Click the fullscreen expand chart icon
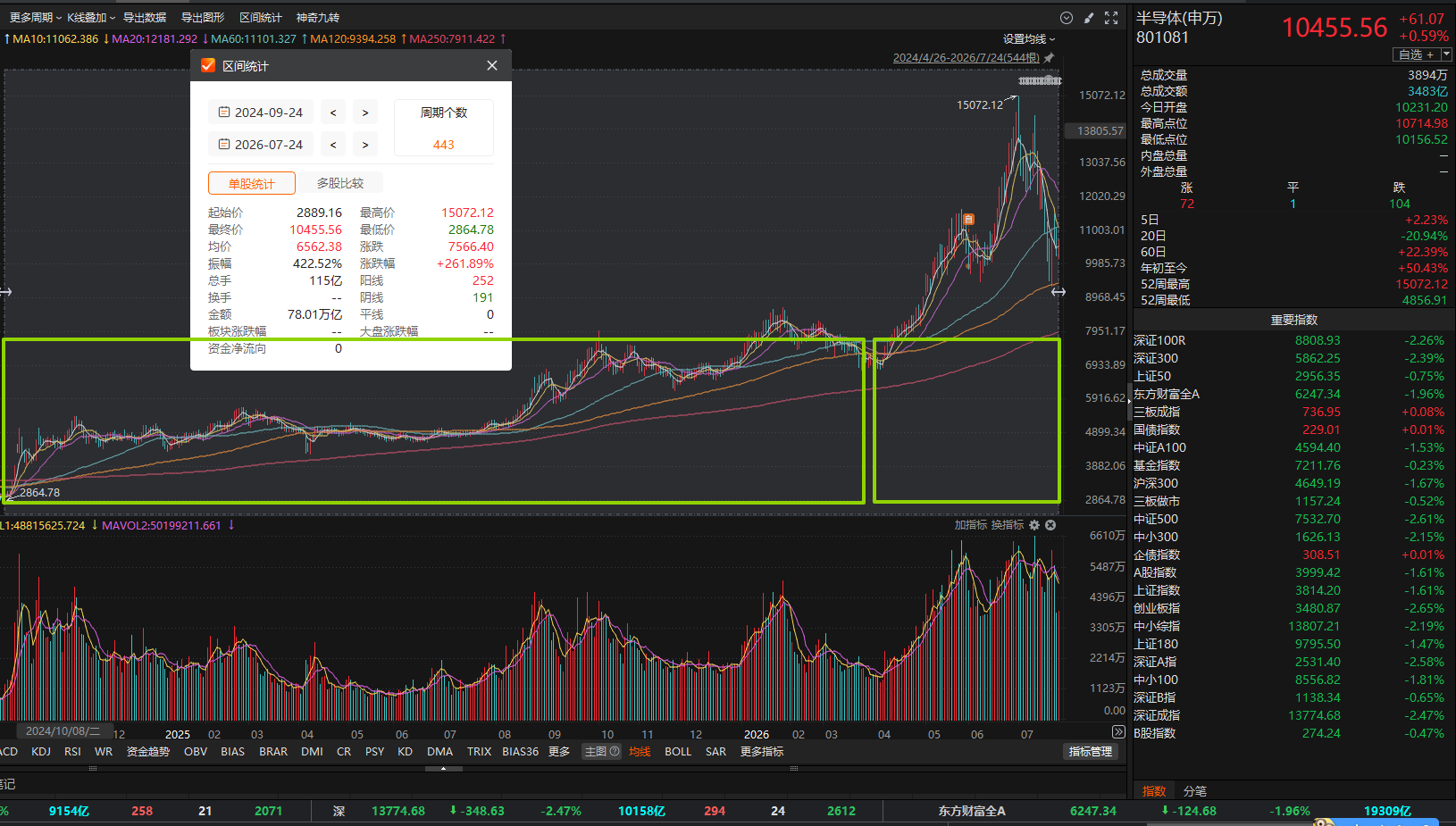This screenshot has width=1456, height=826. pos(1111,18)
